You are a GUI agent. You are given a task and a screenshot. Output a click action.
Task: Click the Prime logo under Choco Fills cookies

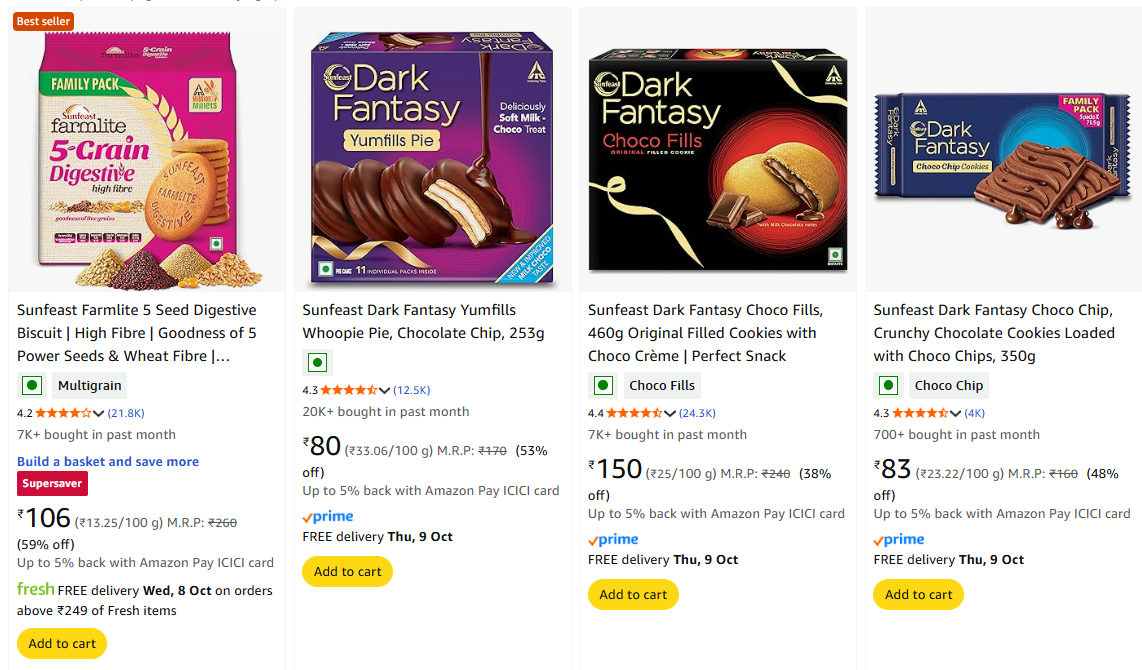[613, 540]
